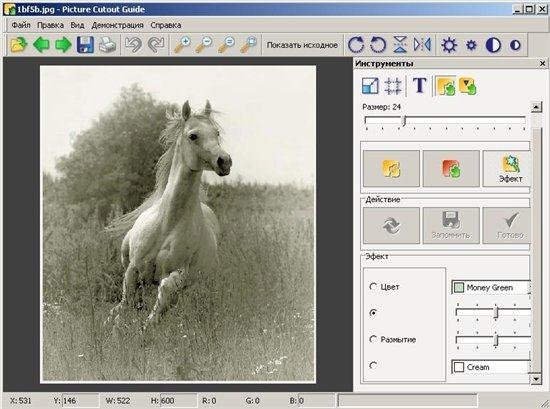Print the picture using printer icon

pos(107,45)
